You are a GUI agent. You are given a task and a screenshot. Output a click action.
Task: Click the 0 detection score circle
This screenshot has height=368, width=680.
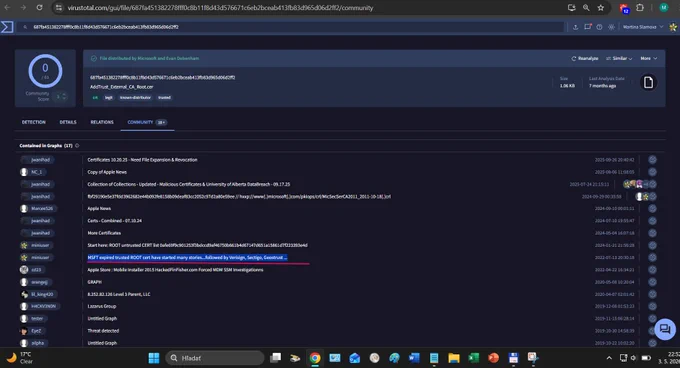click(x=45, y=71)
